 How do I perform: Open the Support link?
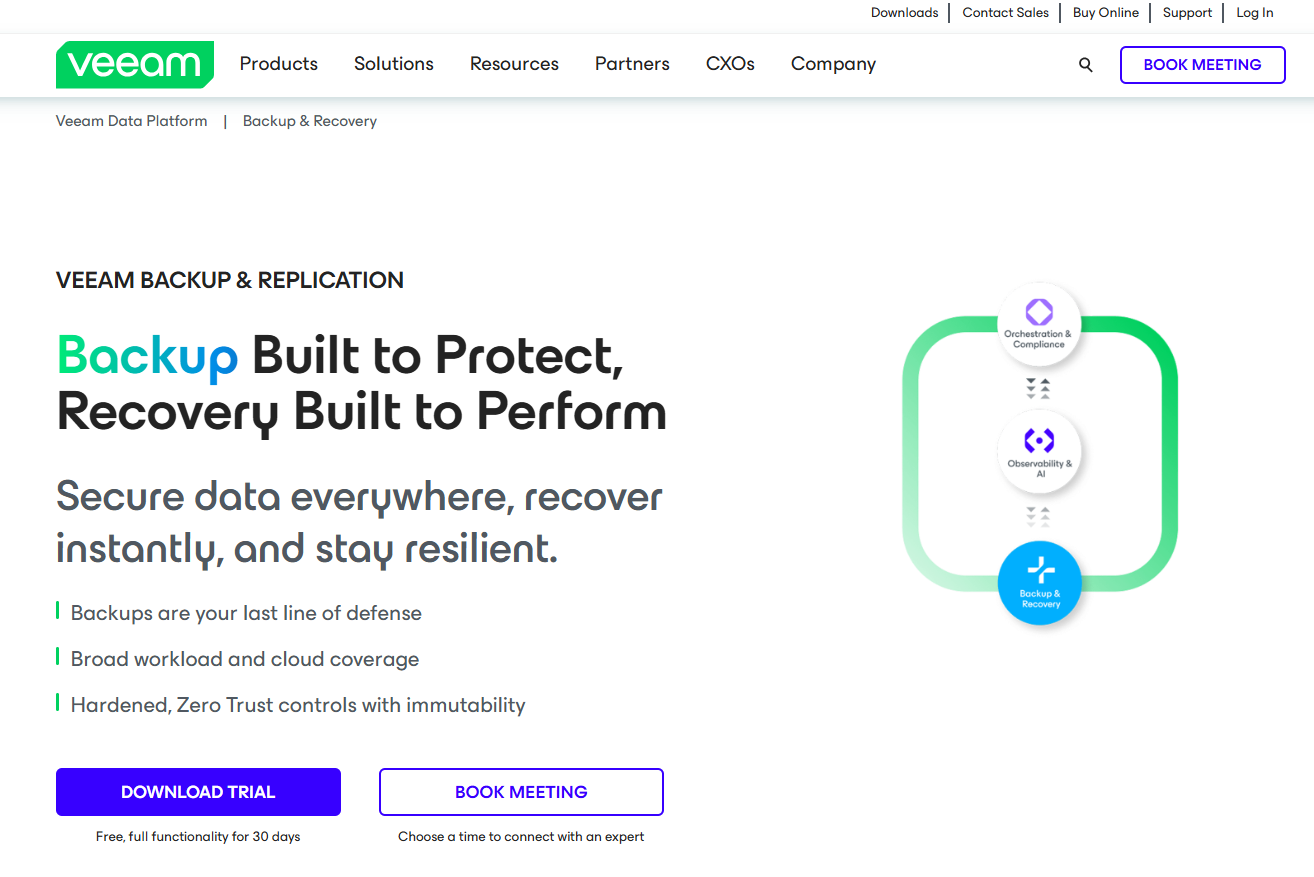click(1187, 13)
